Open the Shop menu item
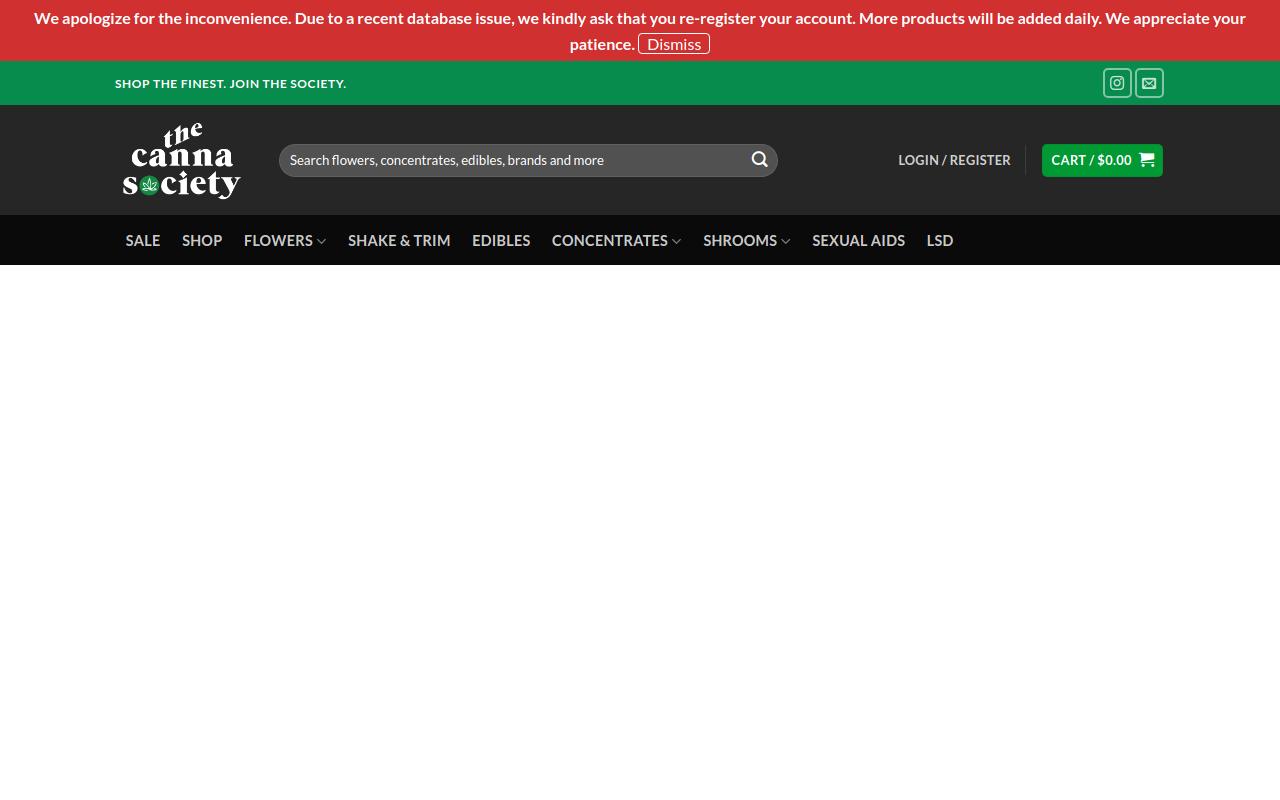Image resolution: width=1280 pixels, height=800 pixels. [202, 240]
